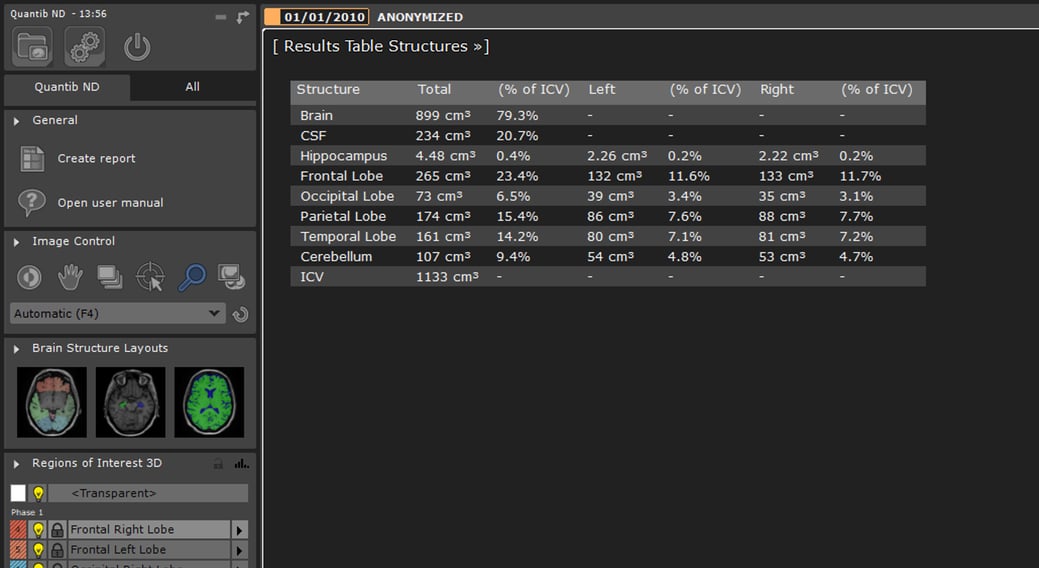Switch to the All tab
This screenshot has width=1039, height=568.
point(192,87)
